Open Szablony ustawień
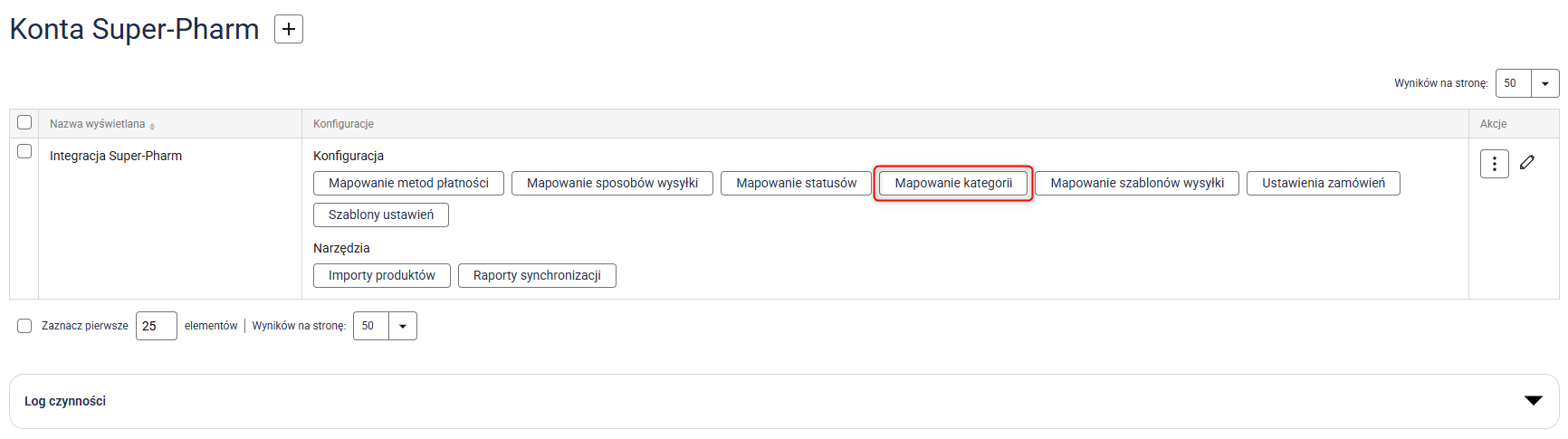Viewport: 1568px width, 439px height. coord(380,215)
